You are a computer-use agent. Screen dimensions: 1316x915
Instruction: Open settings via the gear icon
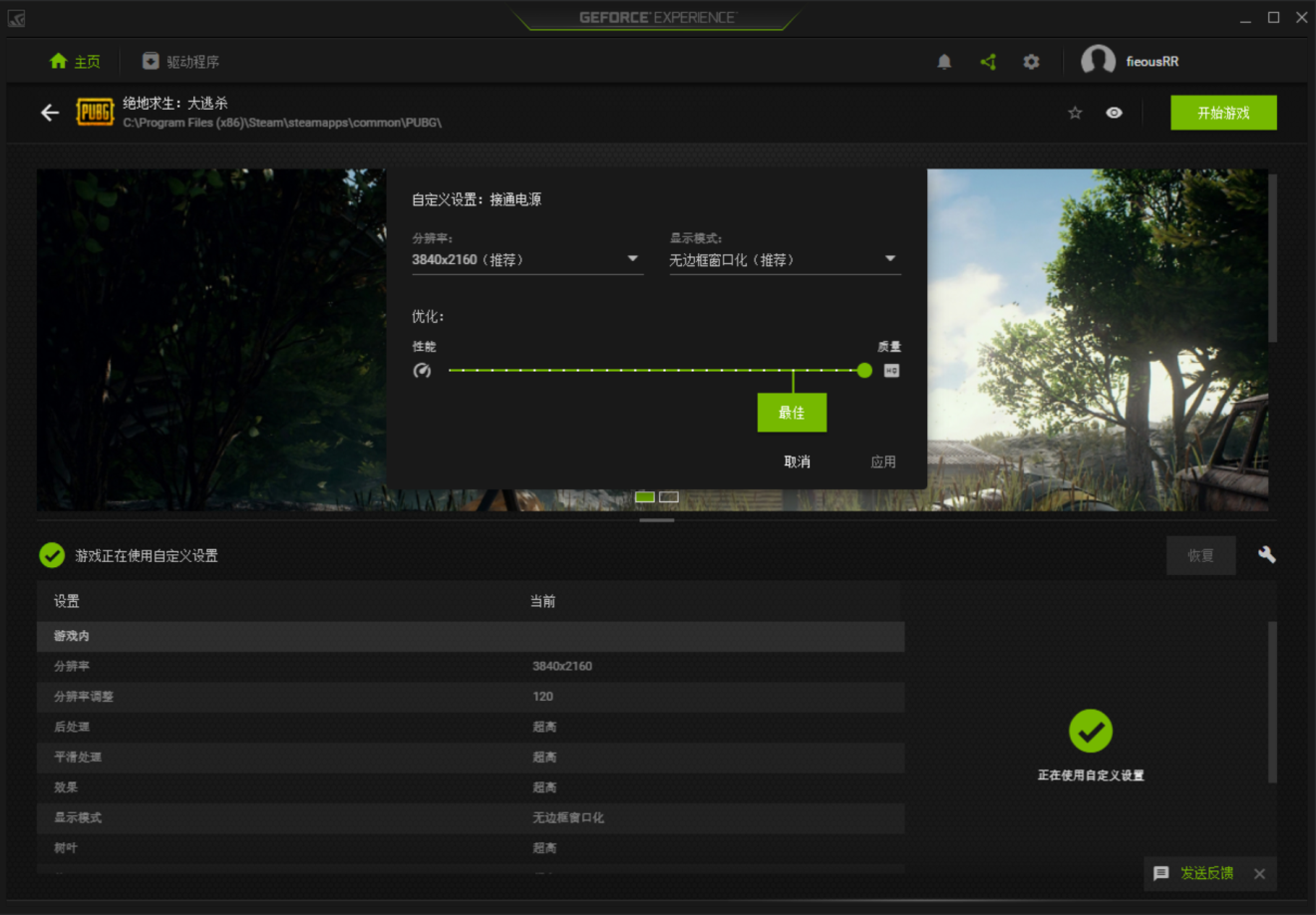click(x=1031, y=62)
